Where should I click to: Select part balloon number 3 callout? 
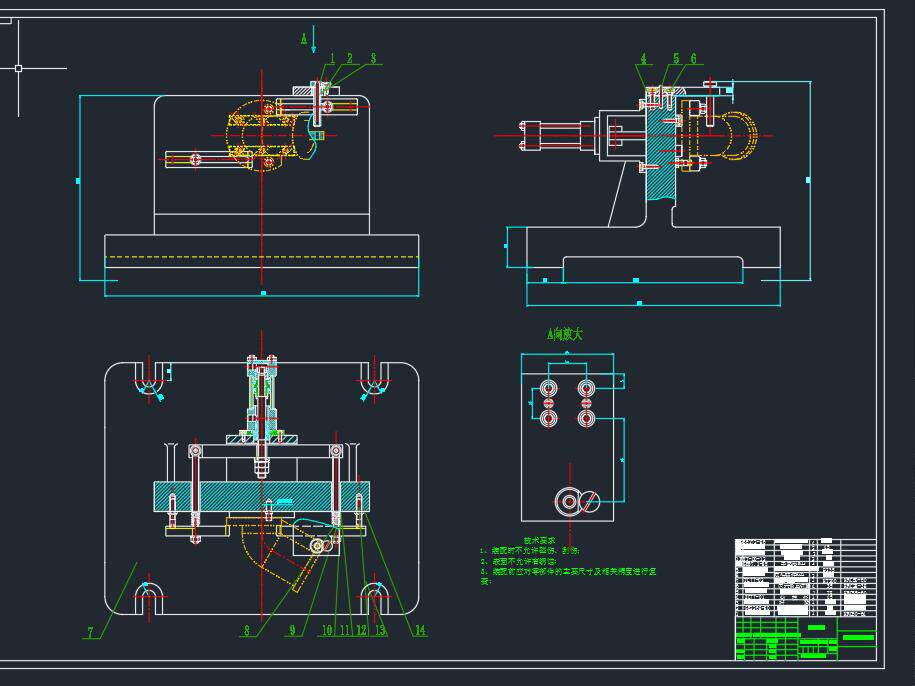(375, 57)
